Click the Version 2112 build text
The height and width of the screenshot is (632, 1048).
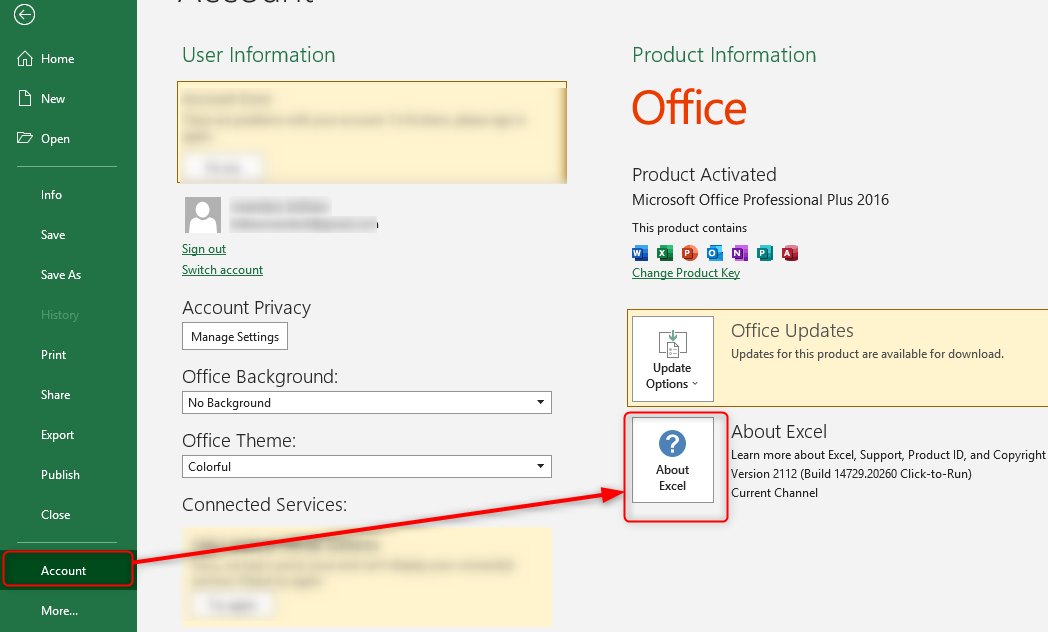[x=852, y=474]
